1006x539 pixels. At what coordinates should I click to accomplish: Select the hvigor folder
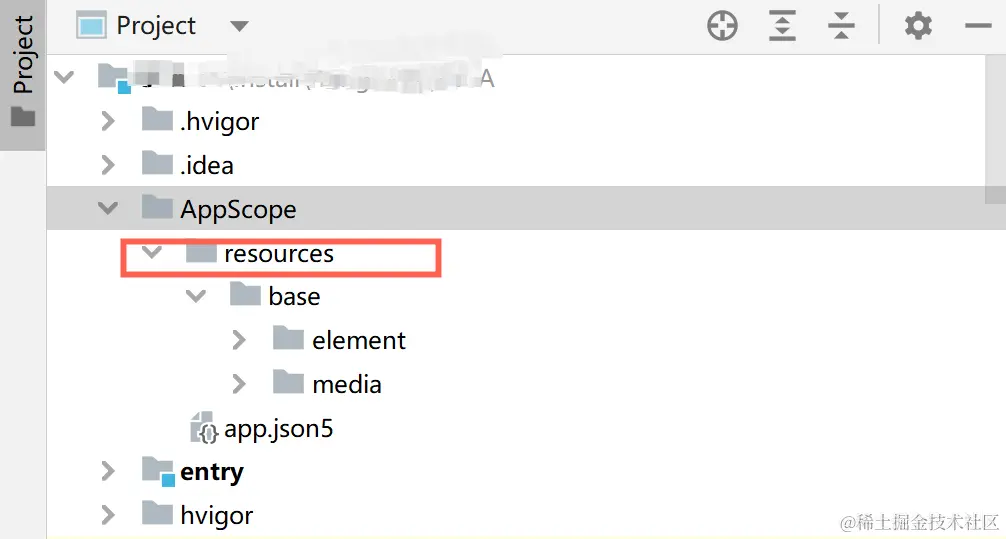click(216, 515)
